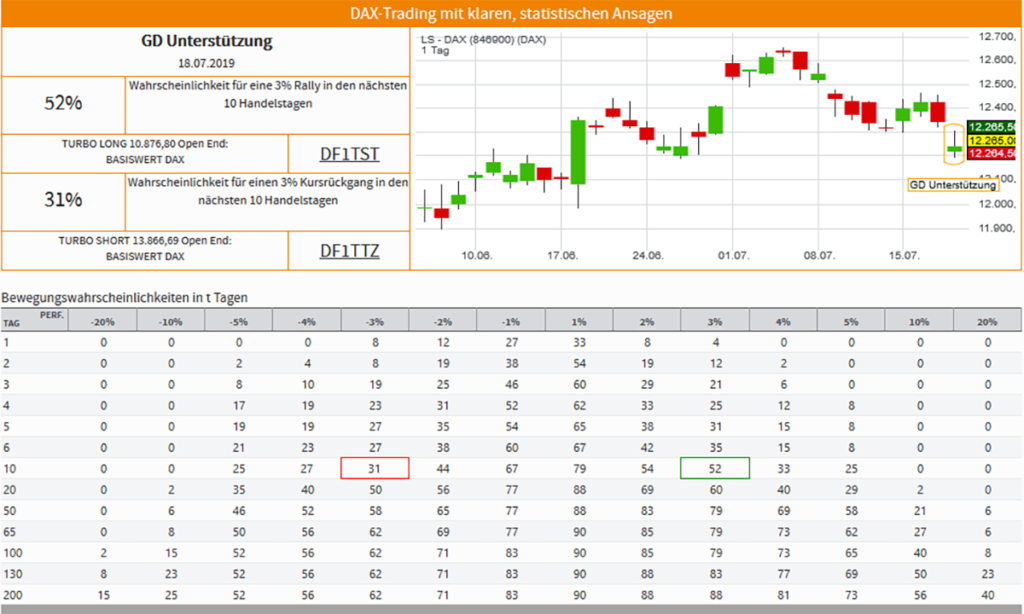Click the 79 cell in row 10, 1% column

[x=579, y=469]
